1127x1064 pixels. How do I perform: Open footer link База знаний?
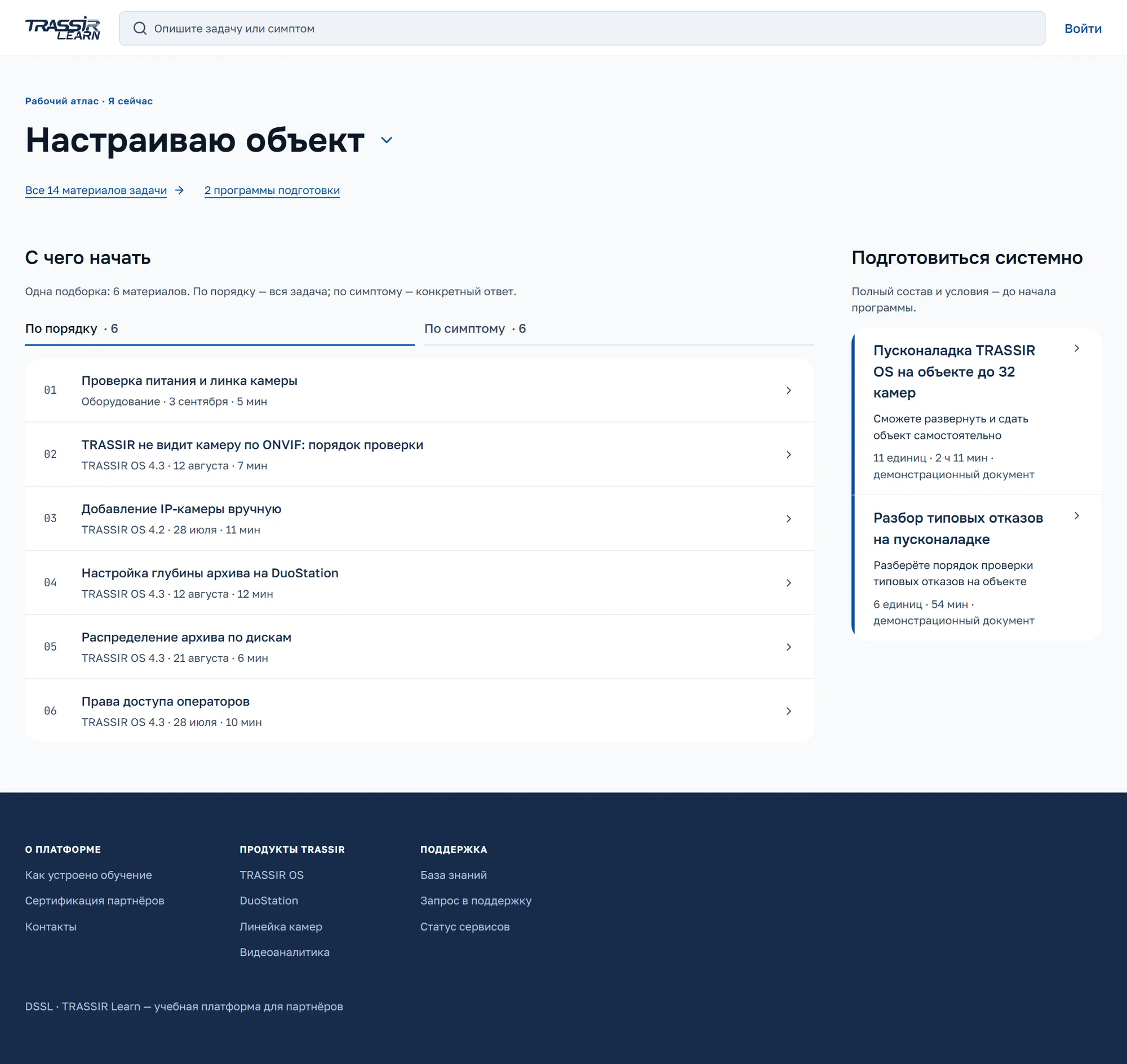point(454,875)
